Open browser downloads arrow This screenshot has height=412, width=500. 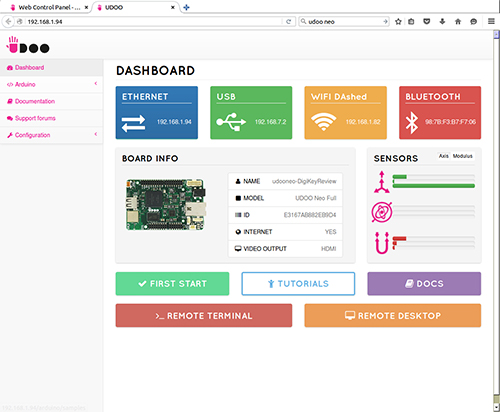point(442,22)
